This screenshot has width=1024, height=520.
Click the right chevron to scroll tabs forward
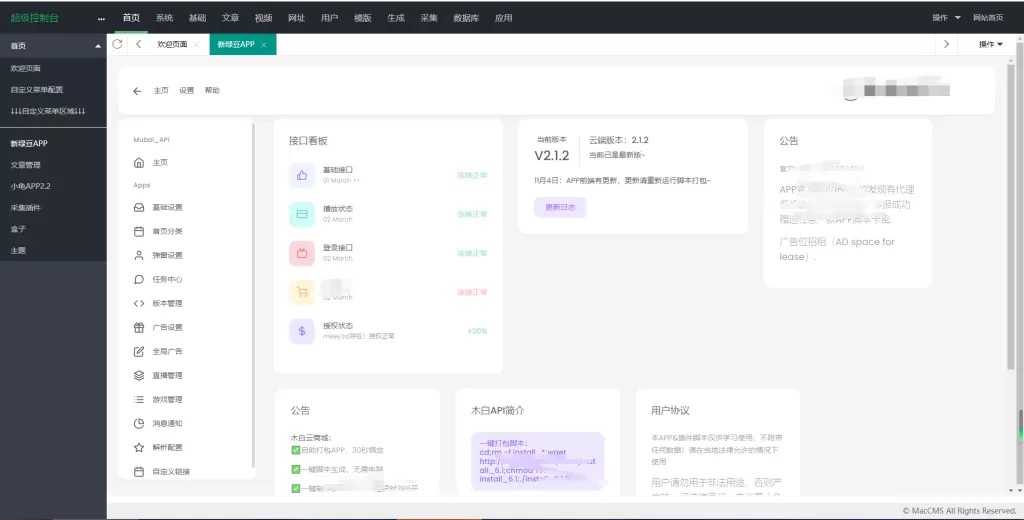[x=946, y=44]
